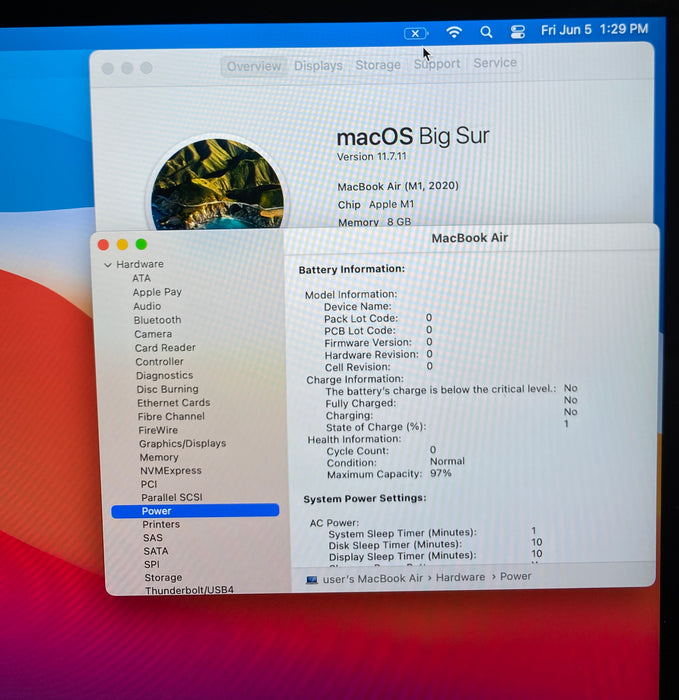Select SATA in hardware sidebar
The height and width of the screenshot is (700, 679).
pos(156,551)
